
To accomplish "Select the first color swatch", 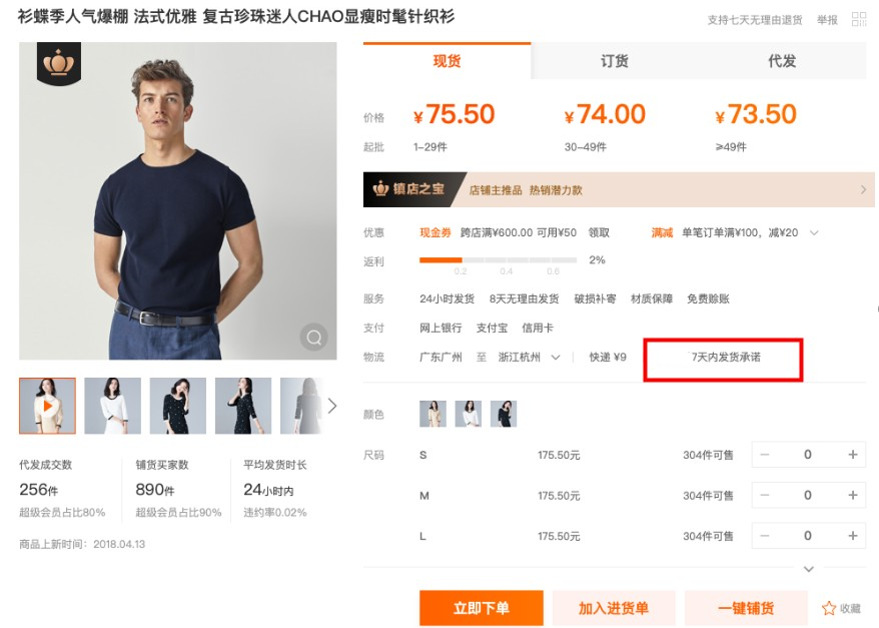I will (x=433, y=414).
